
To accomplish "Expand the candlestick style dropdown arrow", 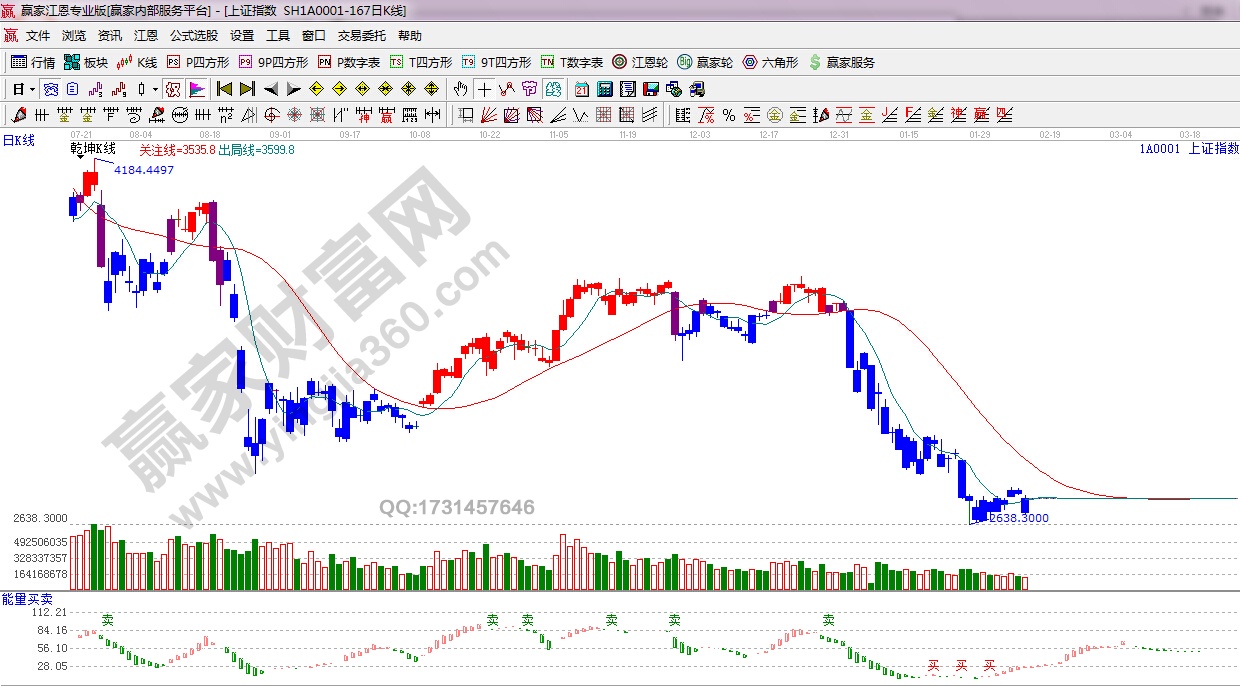I will coord(155,89).
